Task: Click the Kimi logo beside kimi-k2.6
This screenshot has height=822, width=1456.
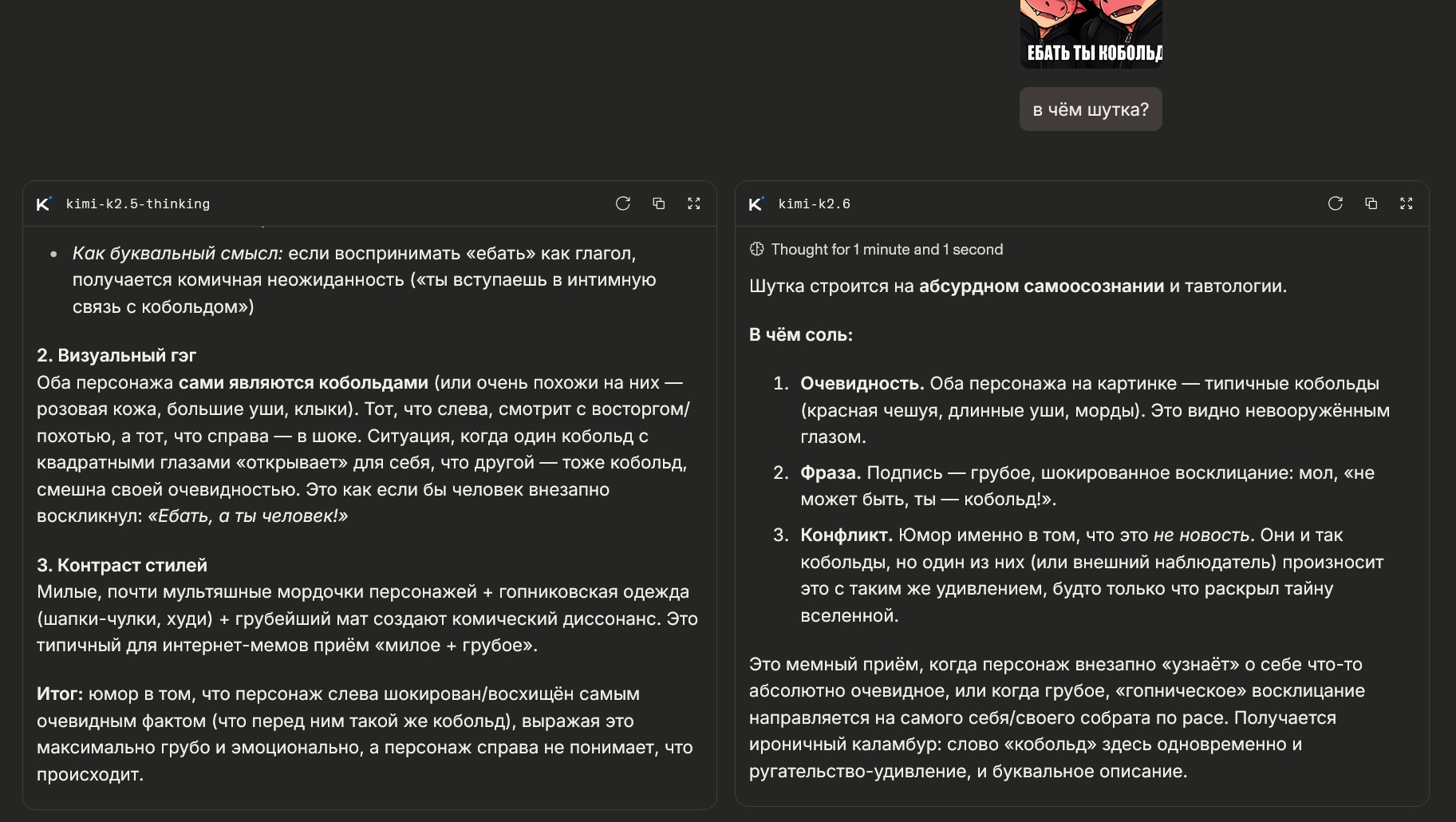Action: [x=756, y=204]
